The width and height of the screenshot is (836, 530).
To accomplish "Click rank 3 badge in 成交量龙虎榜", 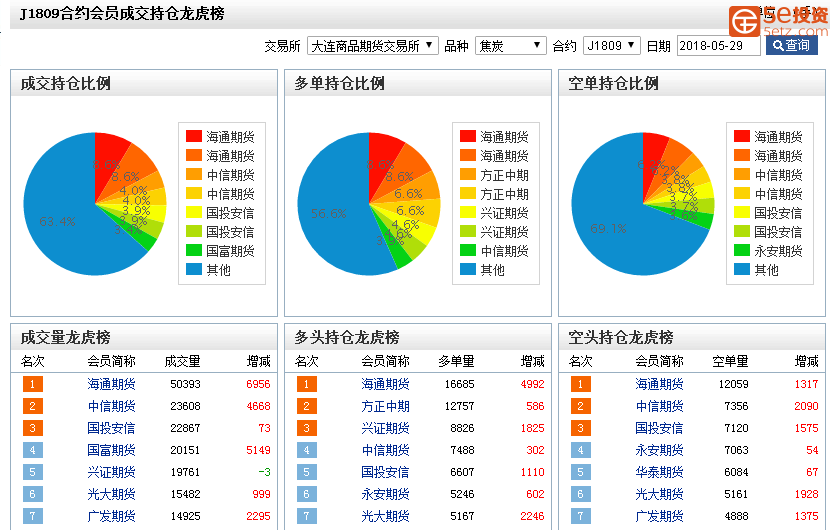I will point(33,428).
